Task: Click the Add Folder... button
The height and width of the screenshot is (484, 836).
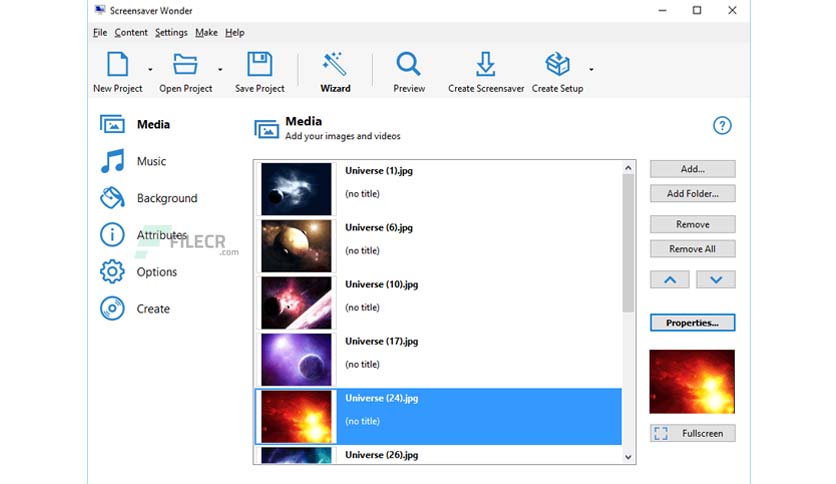Action: pos(693,193)
